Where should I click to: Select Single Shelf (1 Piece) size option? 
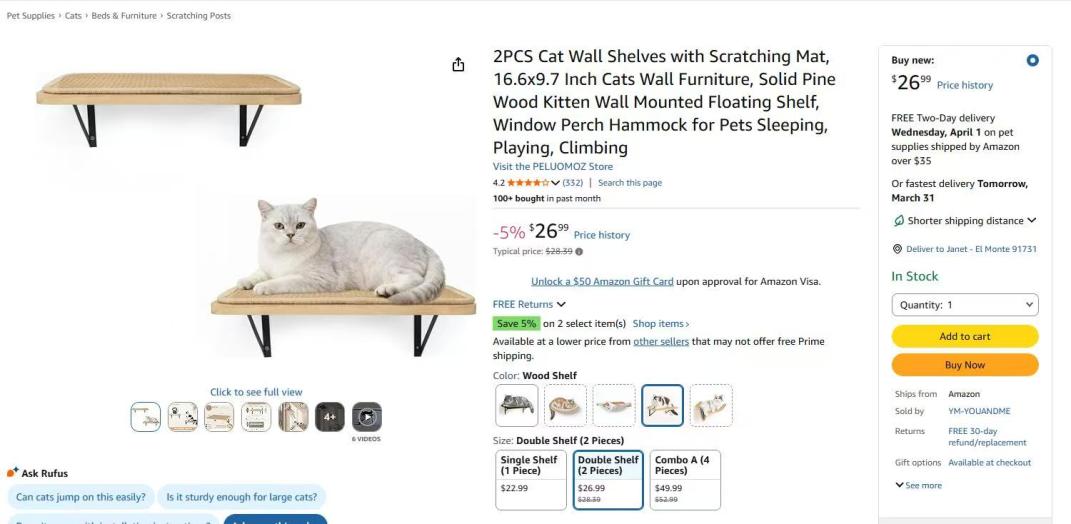point(531,479)
